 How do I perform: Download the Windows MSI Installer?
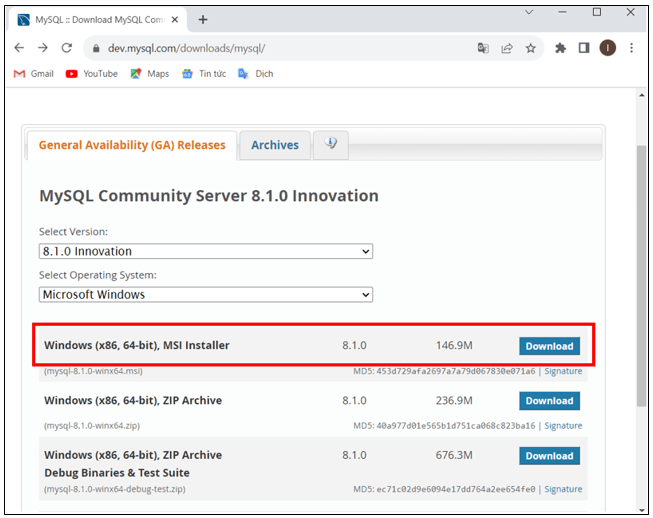[x=549, y=346]
